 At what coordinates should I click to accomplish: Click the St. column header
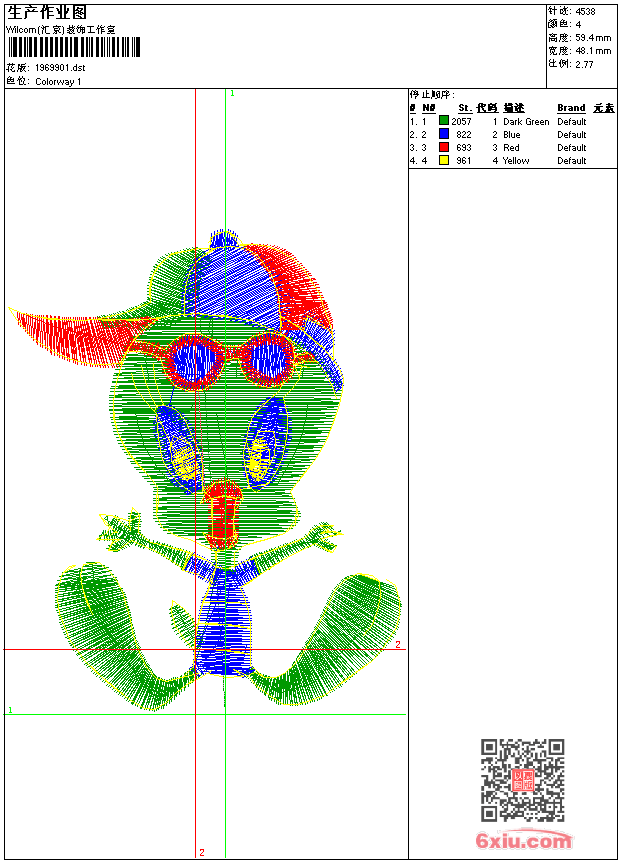[x=465, y=108]
